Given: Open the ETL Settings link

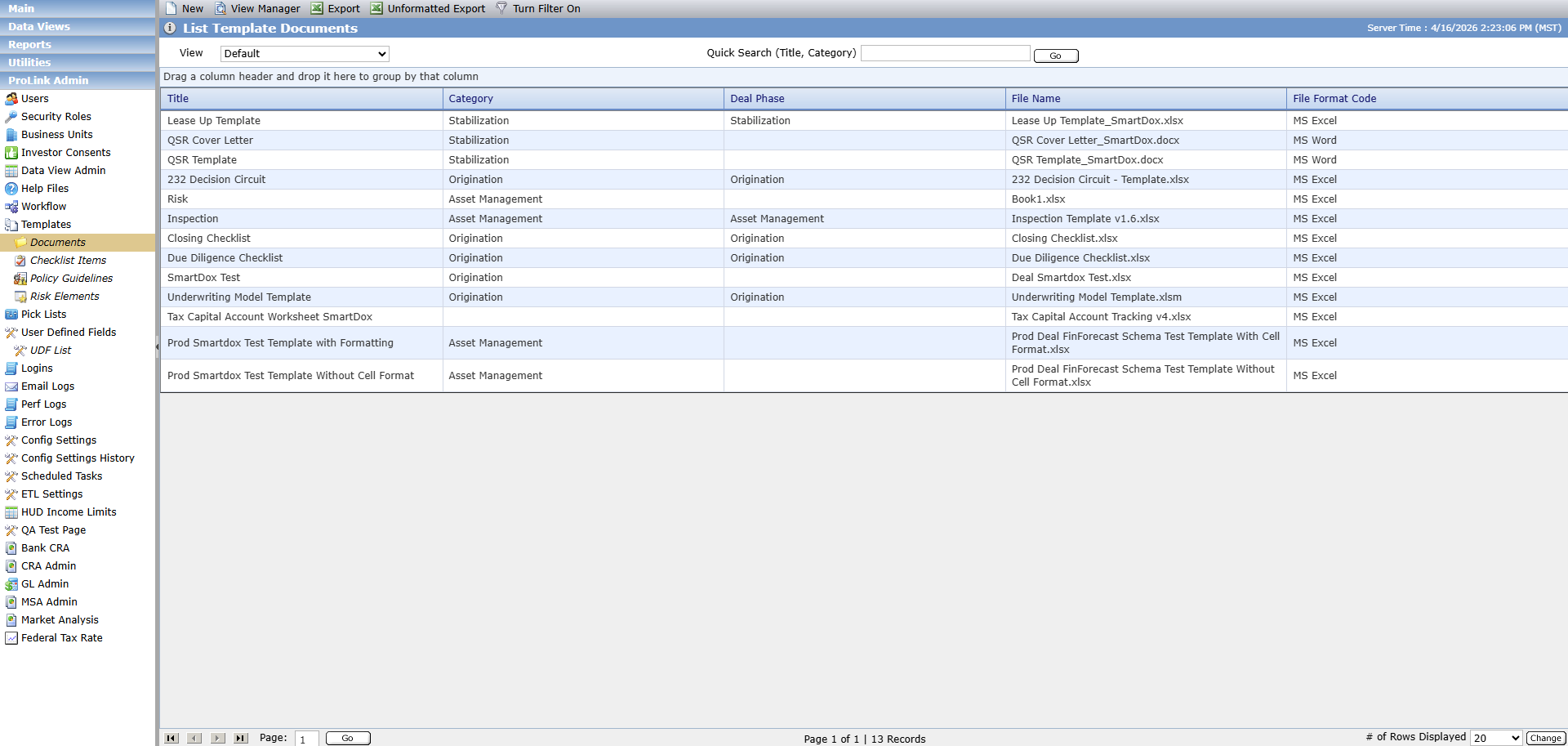Looking at the screenshot, I should [52, 494].
